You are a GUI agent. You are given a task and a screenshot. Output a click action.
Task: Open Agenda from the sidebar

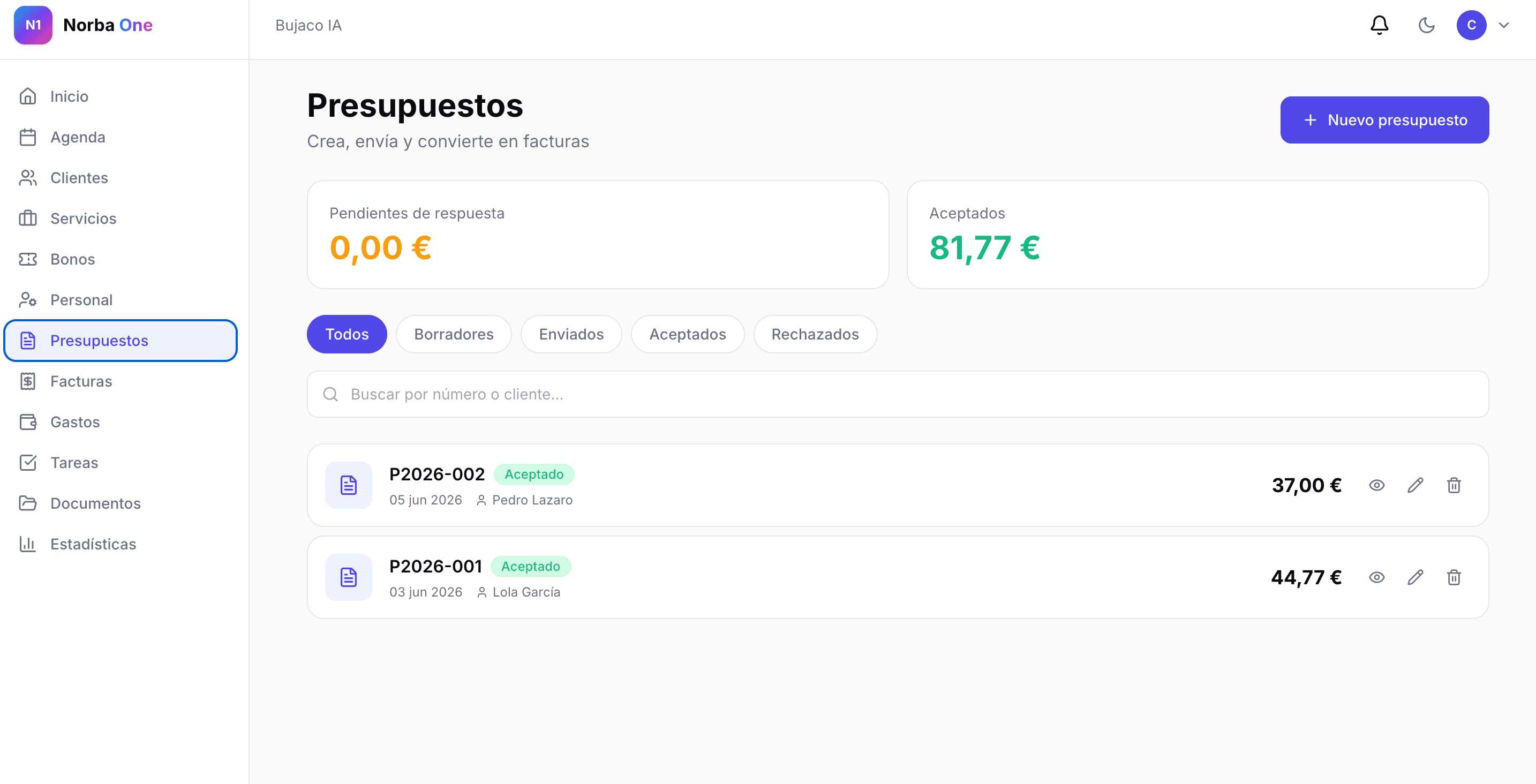point(121,137)
